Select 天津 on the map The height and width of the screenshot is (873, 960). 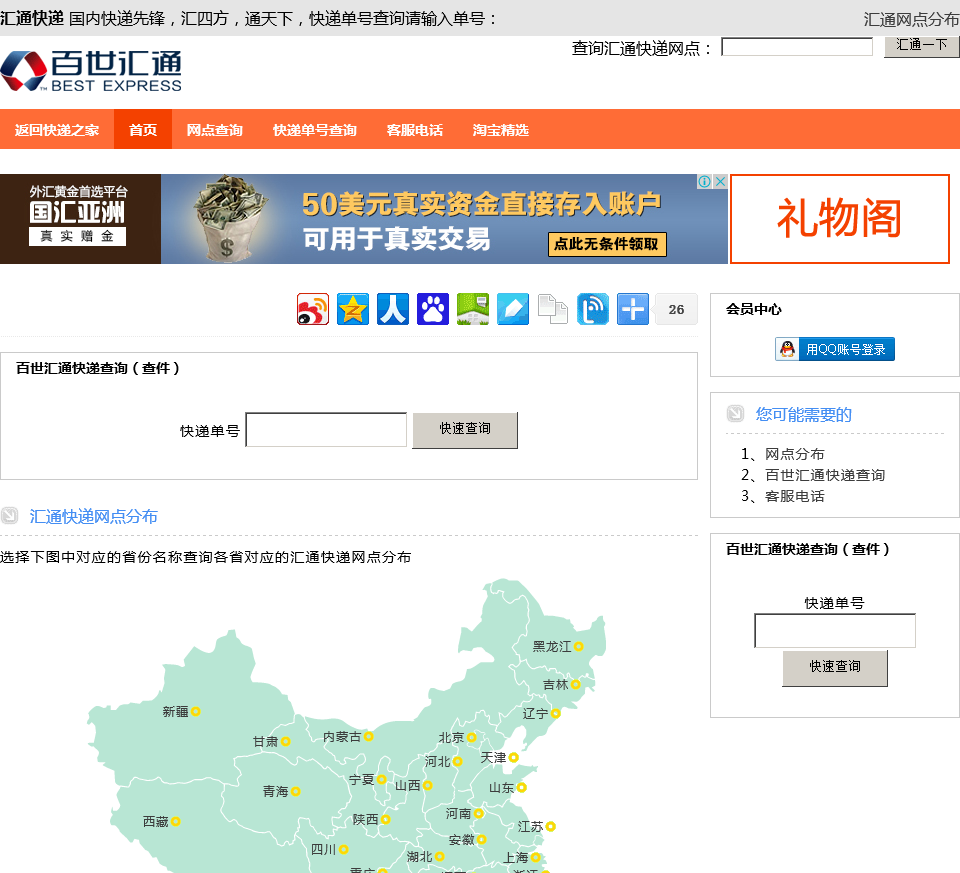[x=500, y=758]
